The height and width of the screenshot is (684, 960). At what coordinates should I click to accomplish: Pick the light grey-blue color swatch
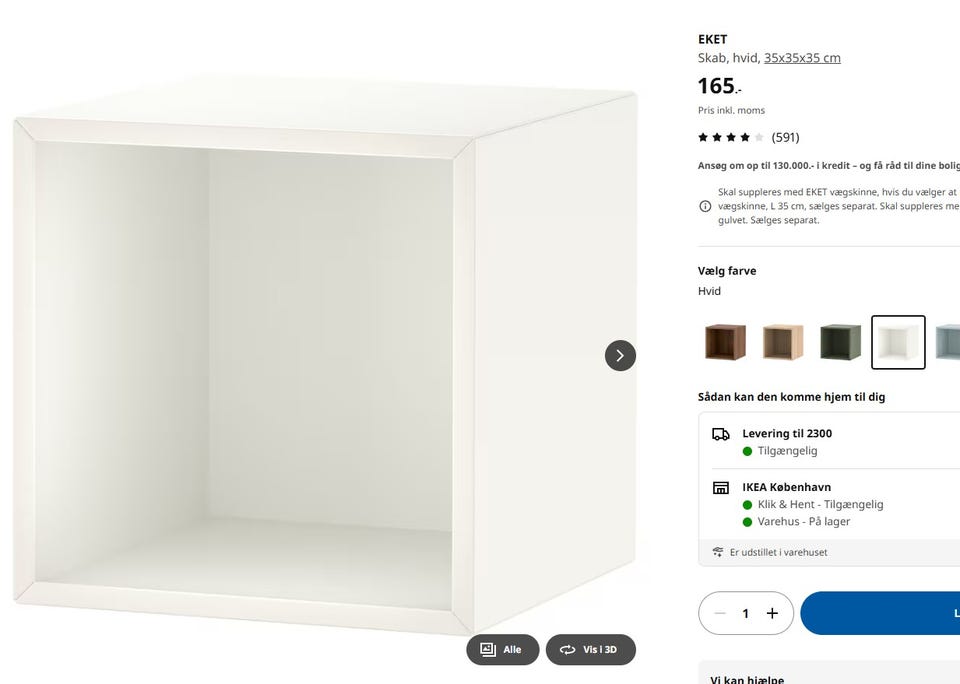(x=947, y=342)
